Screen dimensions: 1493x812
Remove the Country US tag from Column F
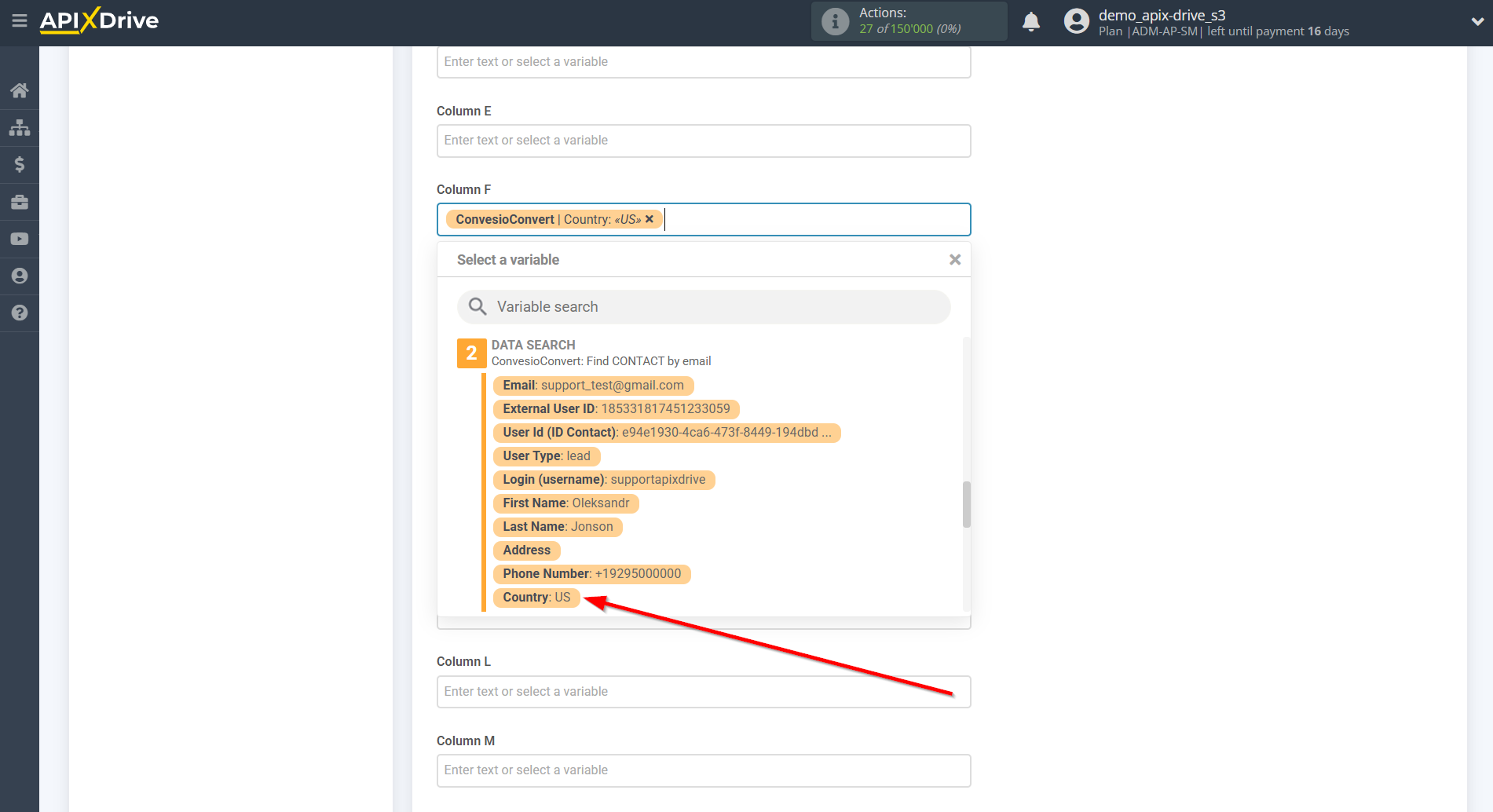coord(650,219)
